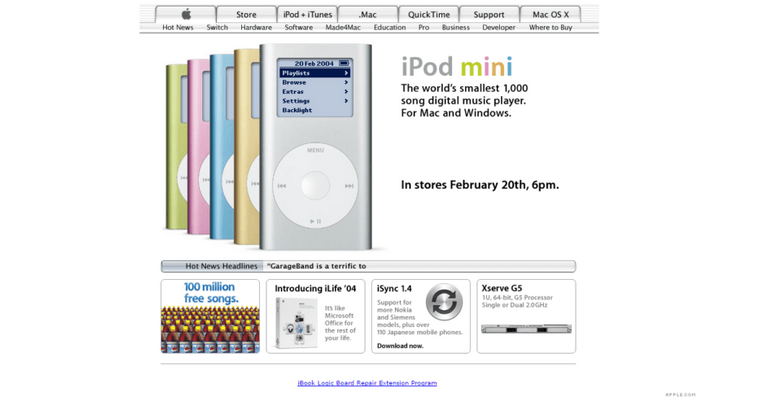Screen dimensions: 760x397
Task: Click the pink iPod mini
Action: click(198, 145)
